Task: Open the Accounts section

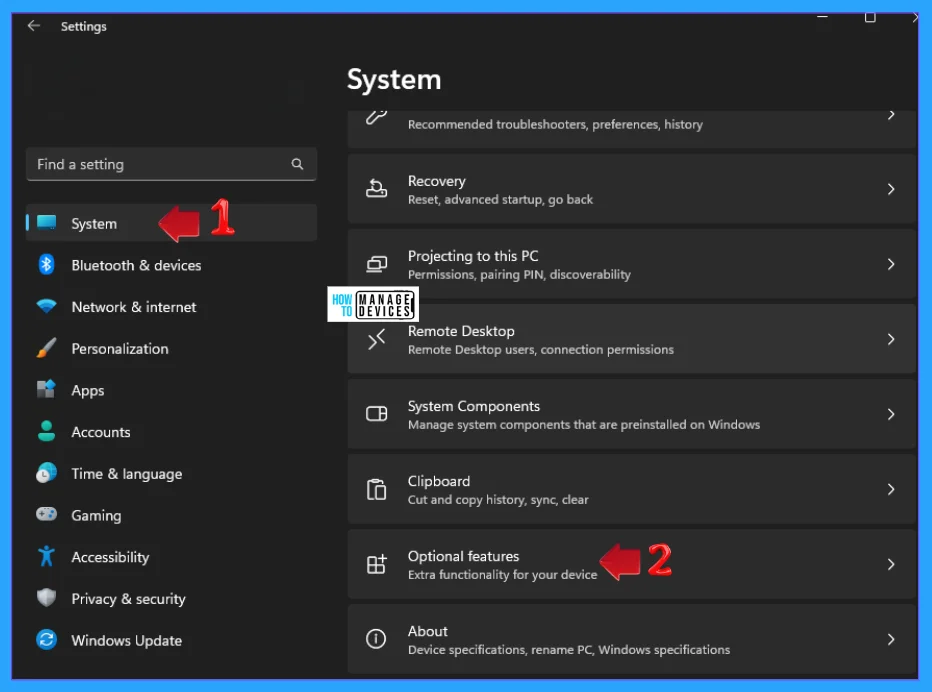Action: tap(171, 432)
